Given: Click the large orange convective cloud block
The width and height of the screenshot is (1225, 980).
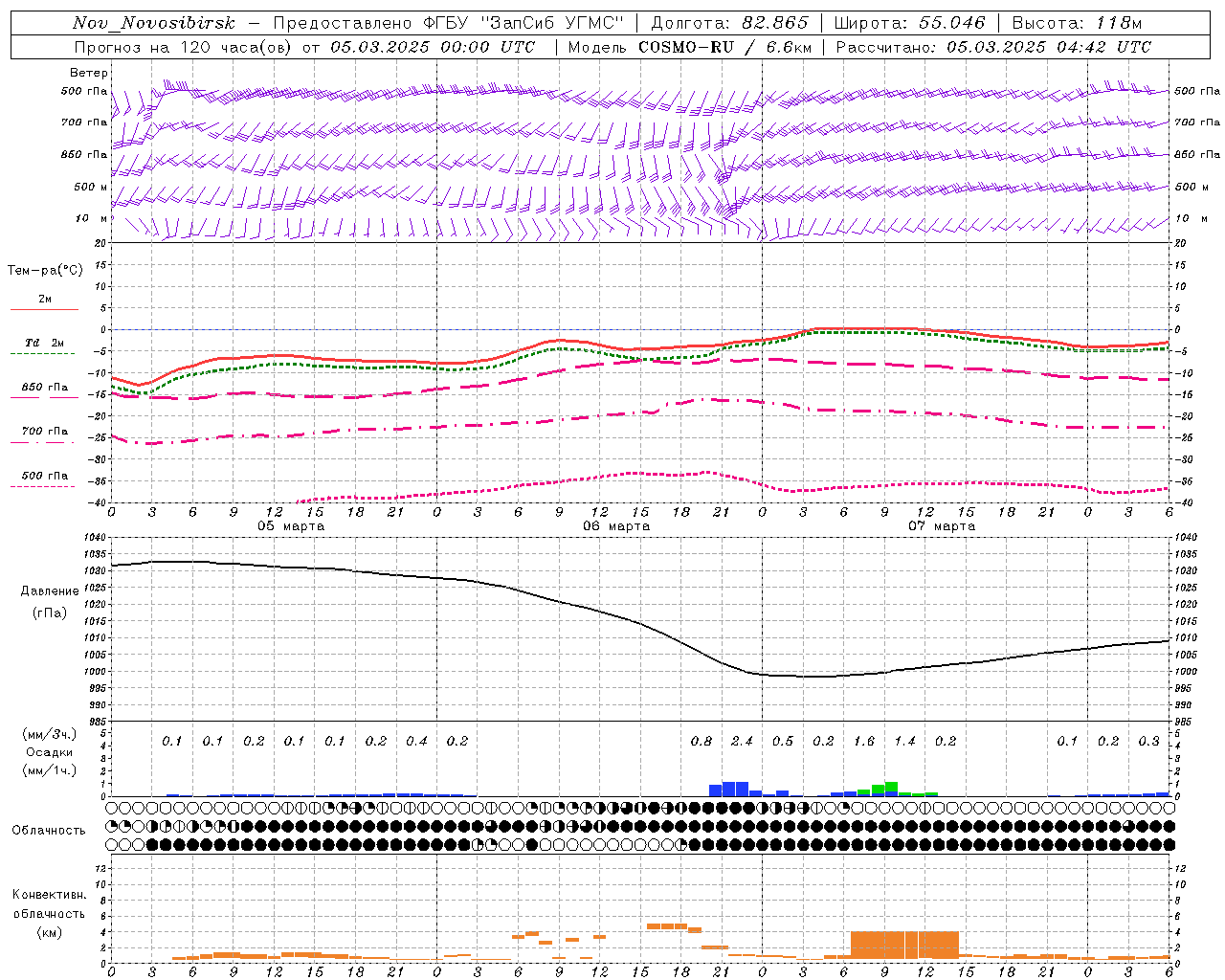Looking at the screenshot, I should point(904,945).
